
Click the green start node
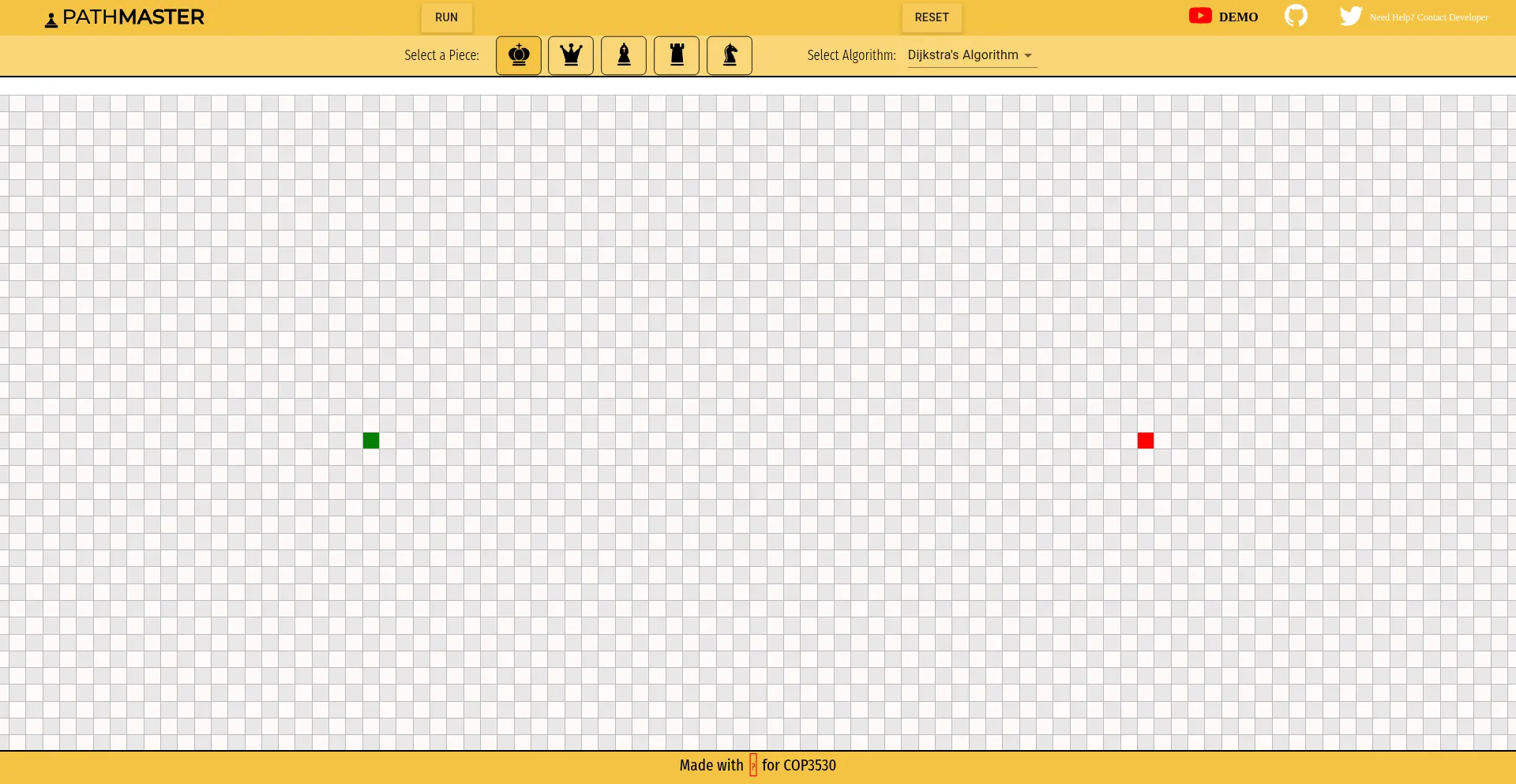click(371, 441)
